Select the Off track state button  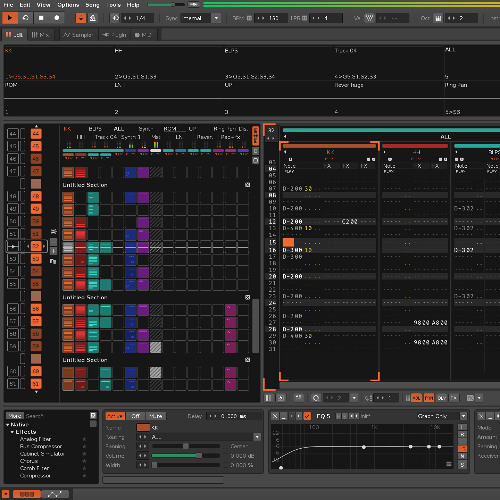[135, 416]
